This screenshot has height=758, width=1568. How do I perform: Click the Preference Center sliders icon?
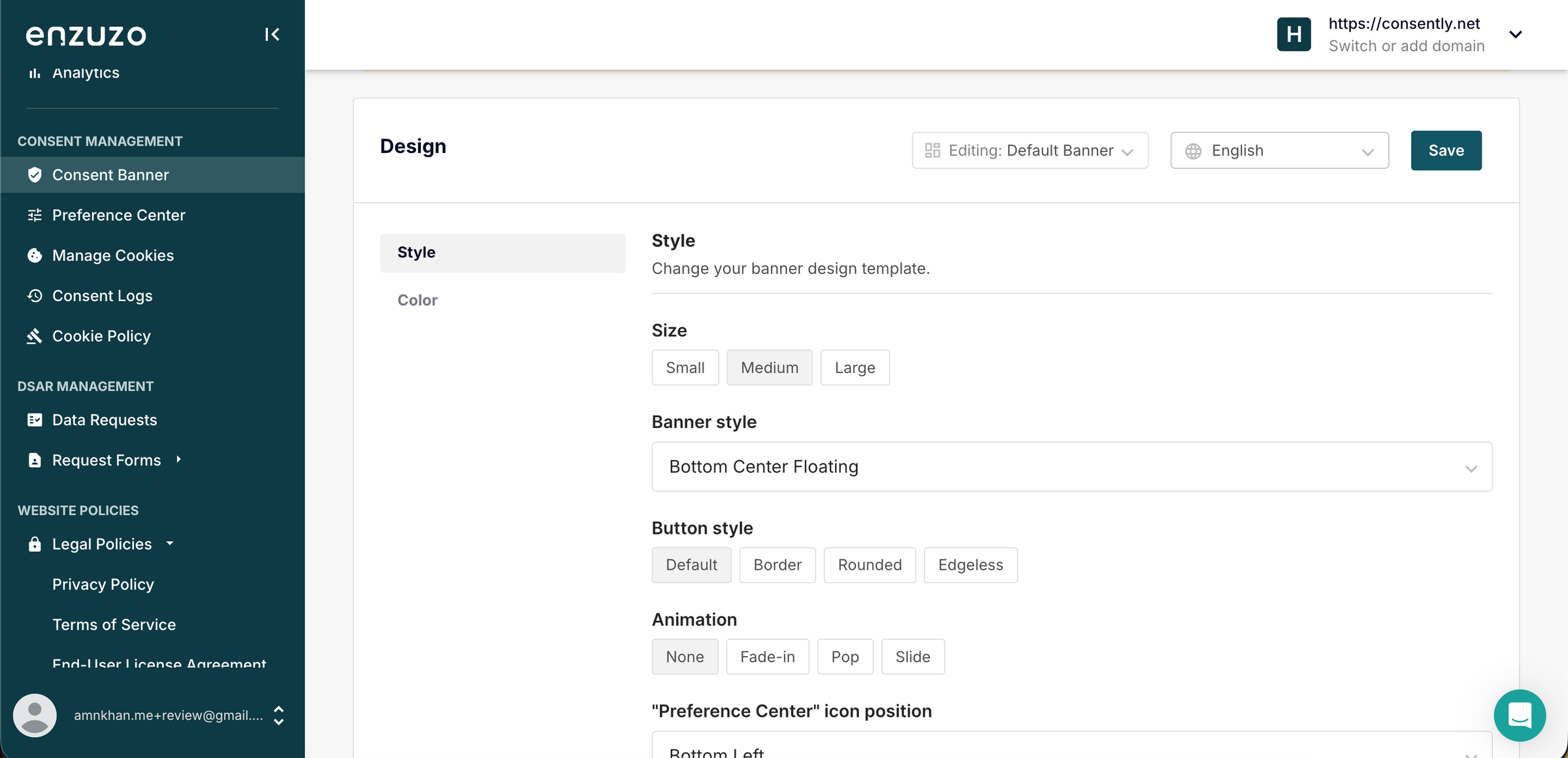[35, 215]
